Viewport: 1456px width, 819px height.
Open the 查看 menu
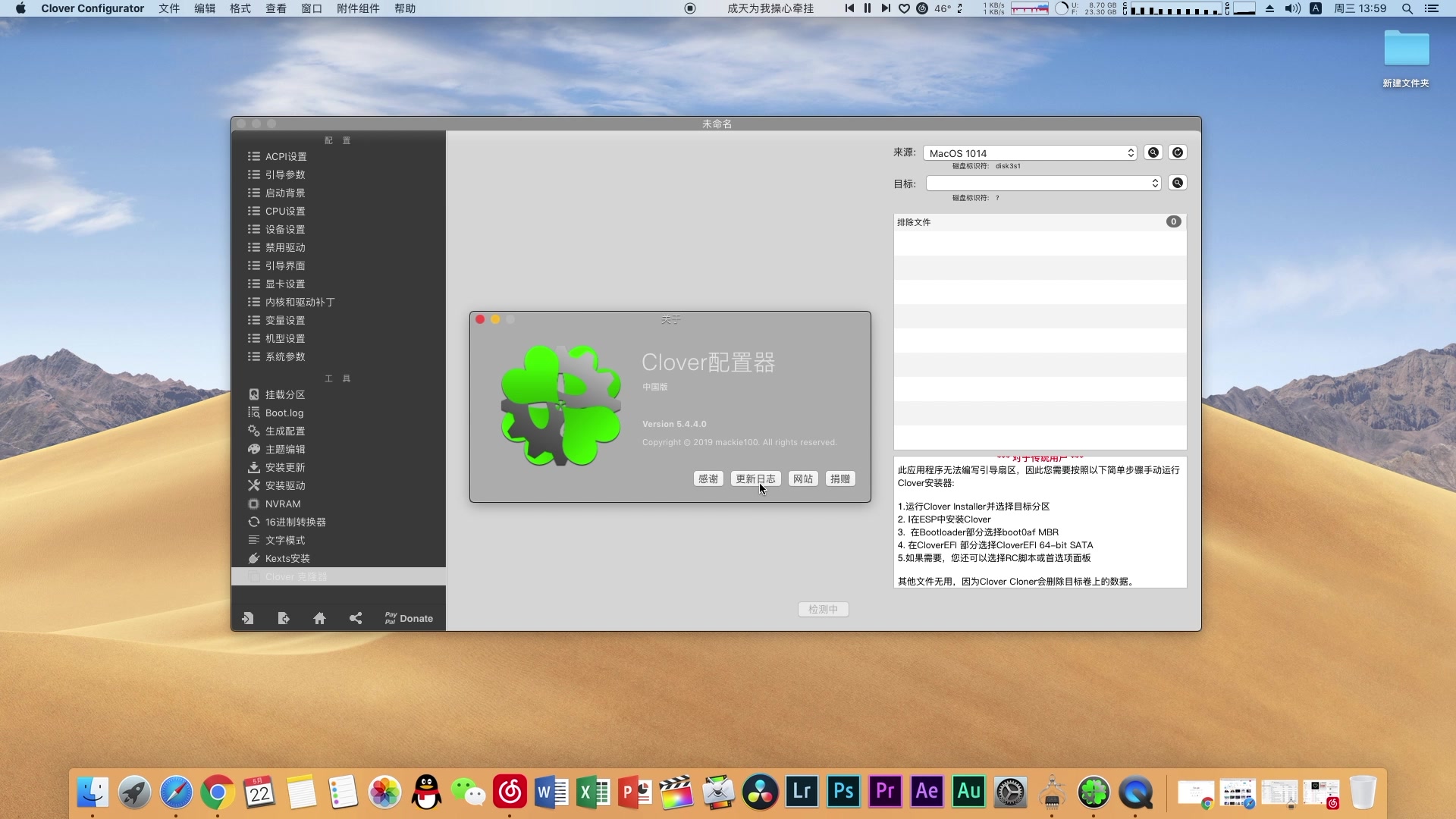tap(276, 8)
